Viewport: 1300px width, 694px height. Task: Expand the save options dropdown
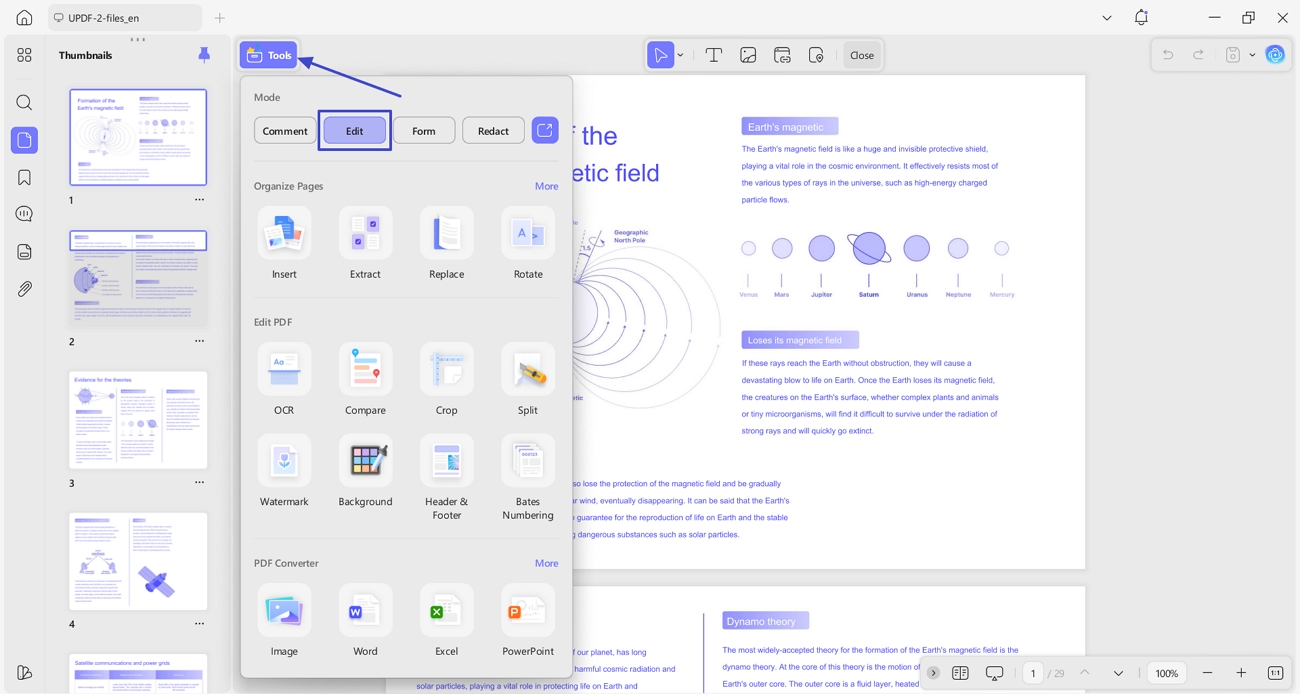click(1250, 55)
